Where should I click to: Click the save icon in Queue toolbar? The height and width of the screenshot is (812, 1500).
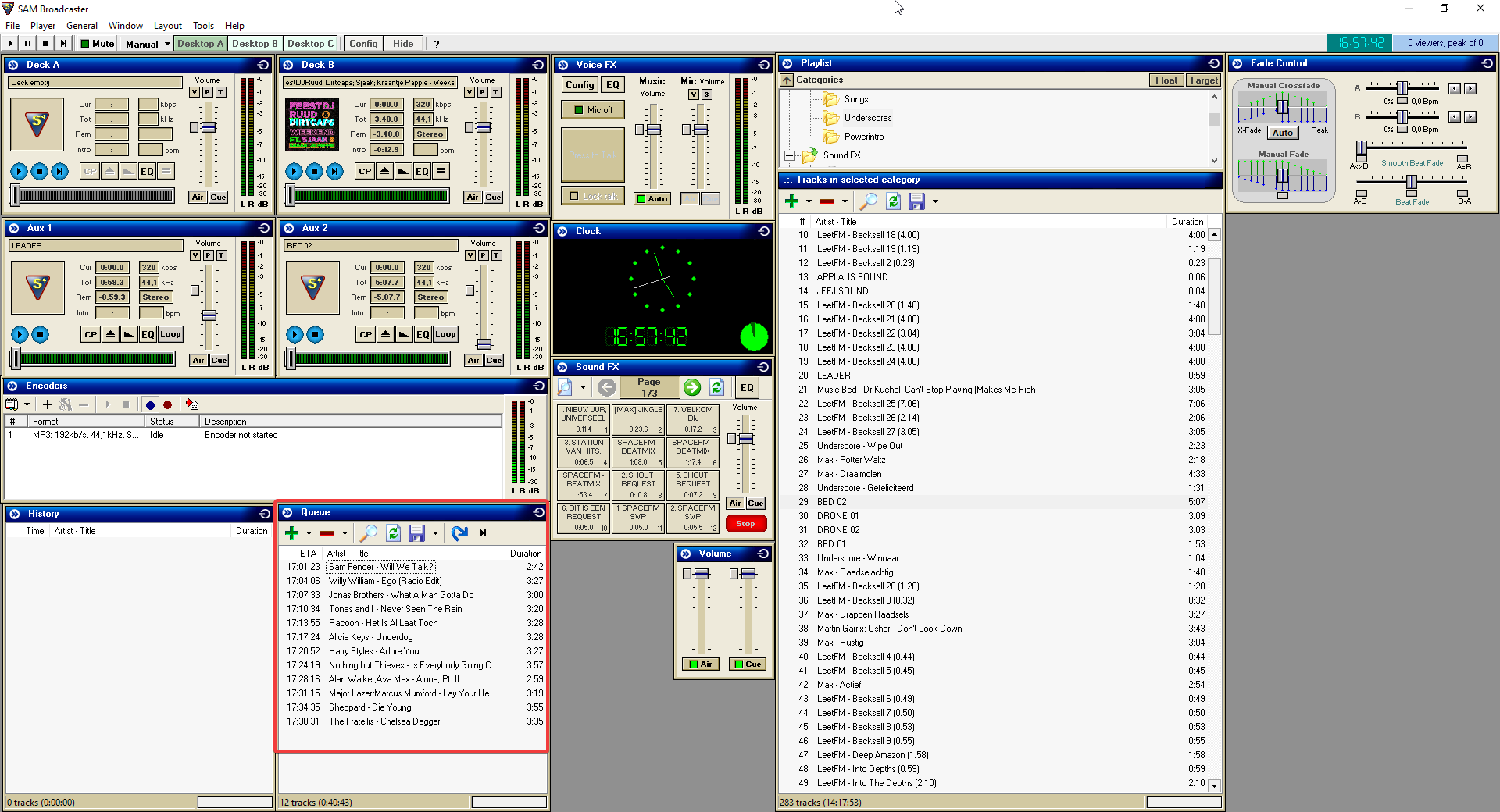416,533
